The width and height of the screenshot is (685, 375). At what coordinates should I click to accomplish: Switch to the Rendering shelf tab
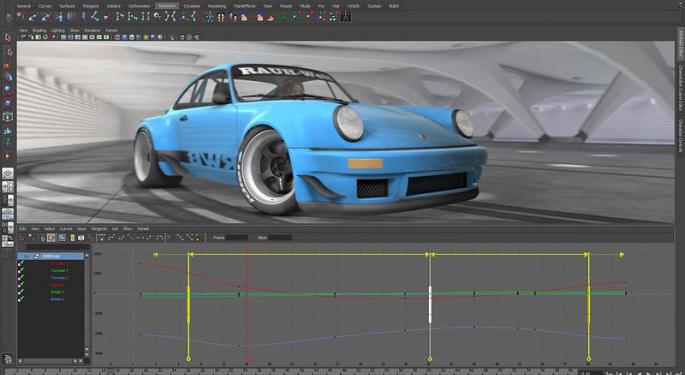pyautogui.click(x=217, y=6)
